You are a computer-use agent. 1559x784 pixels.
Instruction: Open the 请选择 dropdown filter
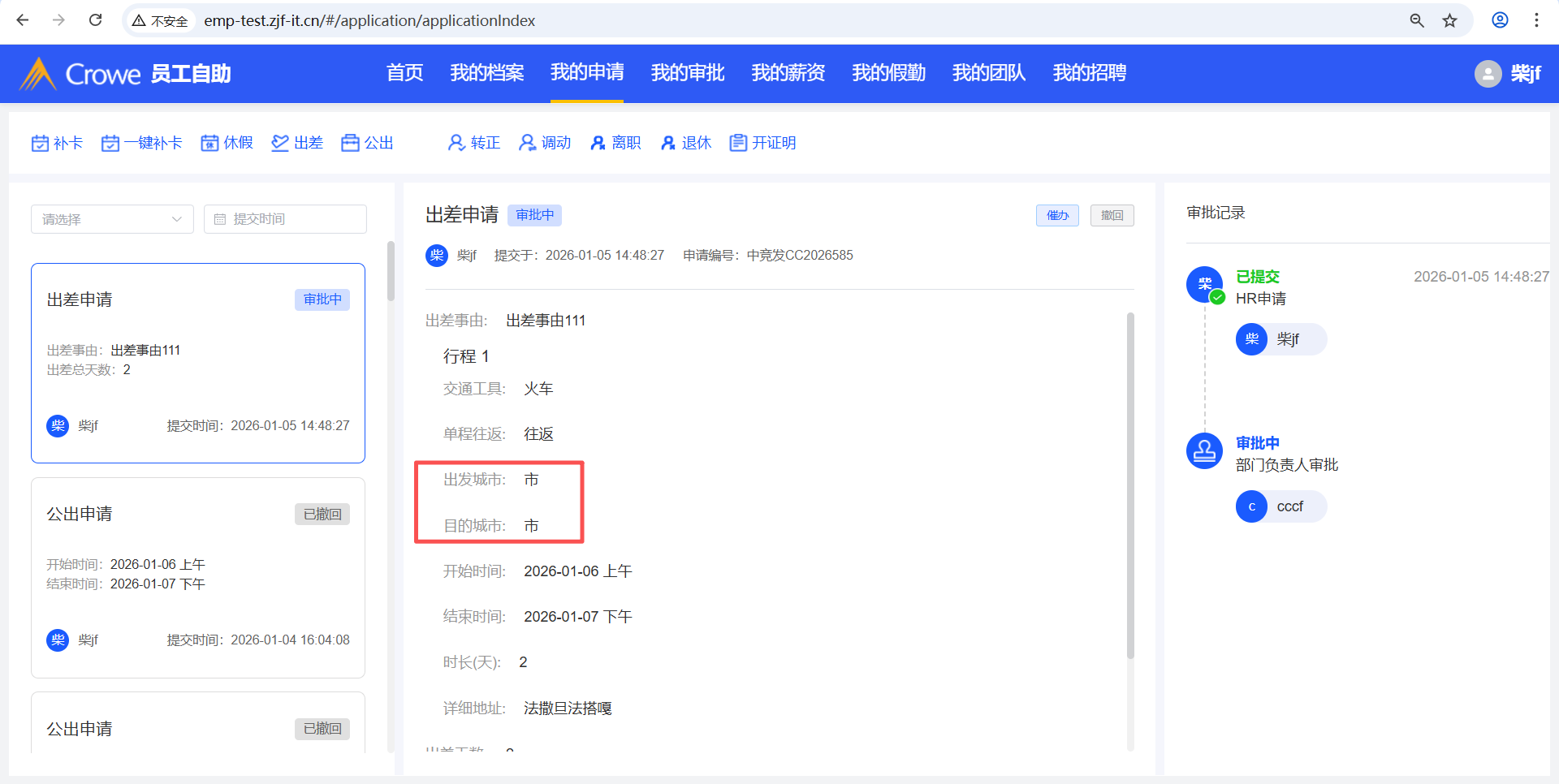coord(112,219)
